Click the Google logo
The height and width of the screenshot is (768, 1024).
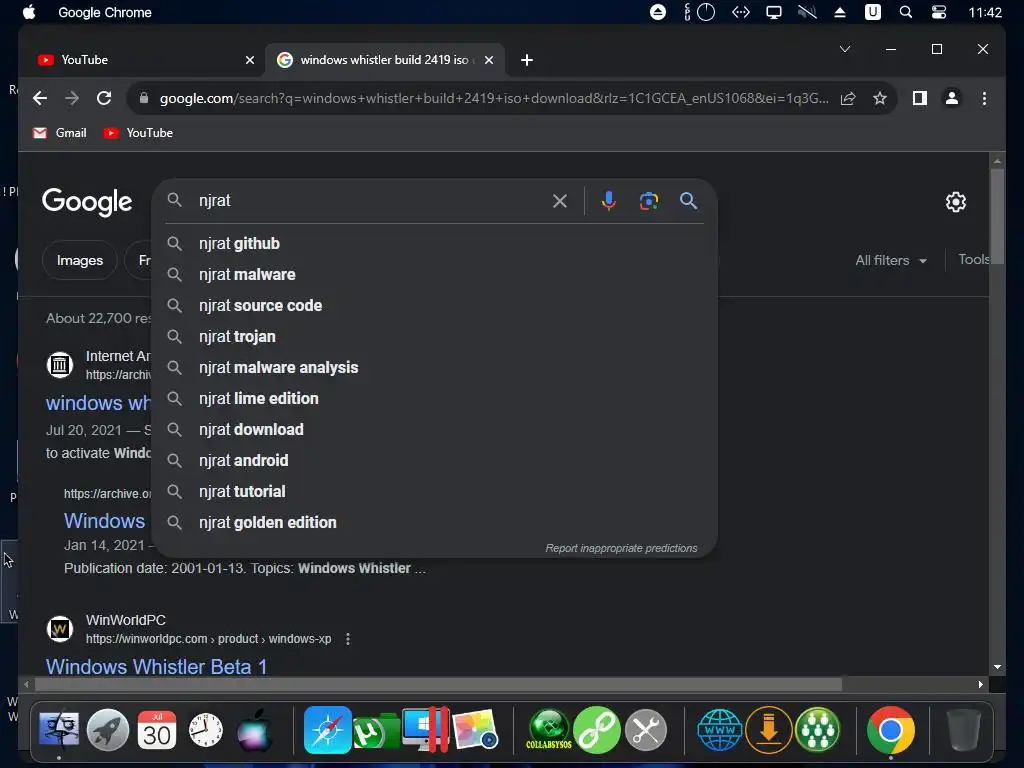(x=87, y=202)
